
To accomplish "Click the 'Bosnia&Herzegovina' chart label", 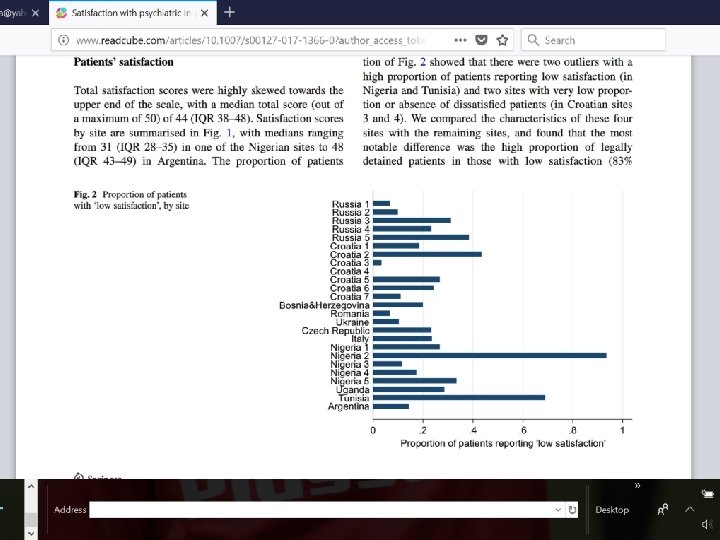I will click(324, 305).
